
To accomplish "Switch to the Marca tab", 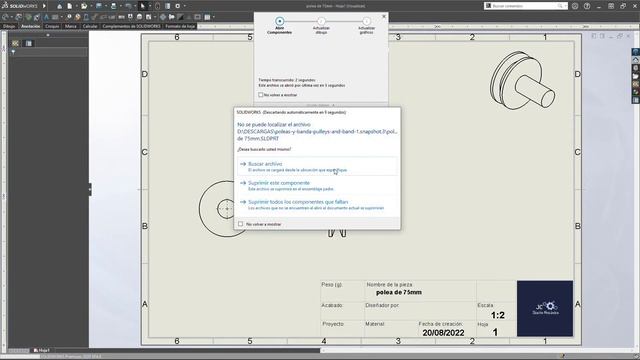I will [71, 26].
